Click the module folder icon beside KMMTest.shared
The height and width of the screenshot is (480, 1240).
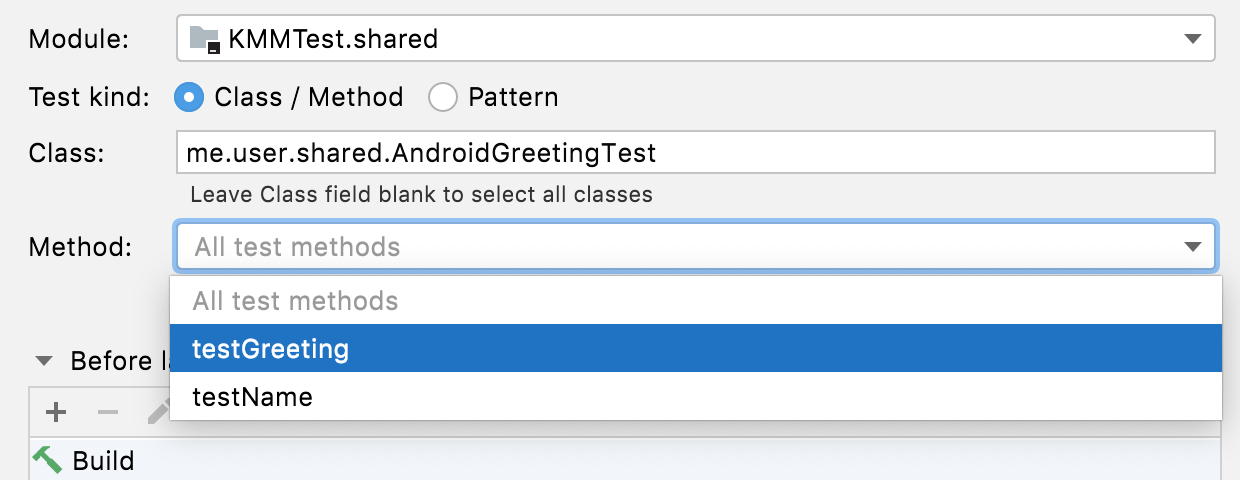pos(205,40)
